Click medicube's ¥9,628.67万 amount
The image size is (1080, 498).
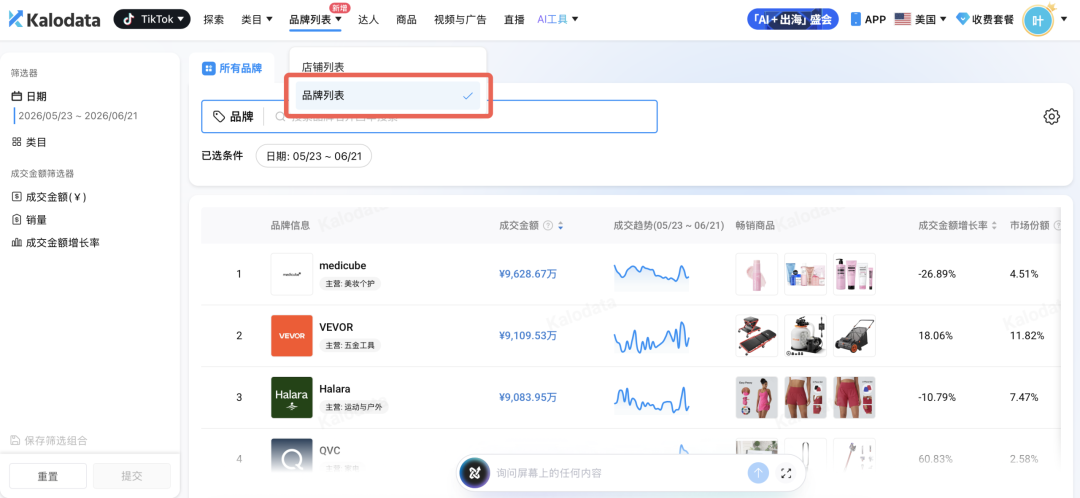coord(528,274)
